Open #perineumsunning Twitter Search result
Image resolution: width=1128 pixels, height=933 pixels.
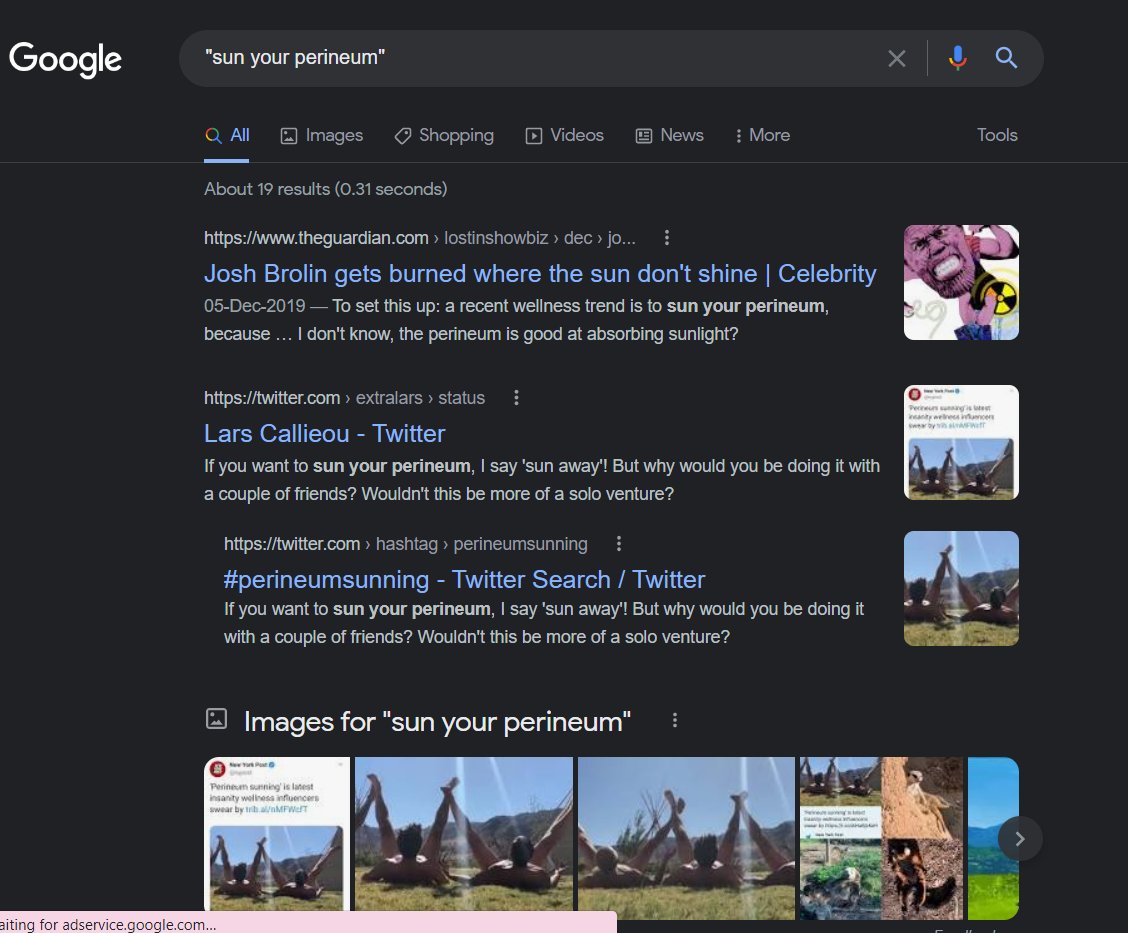point(464,580)
